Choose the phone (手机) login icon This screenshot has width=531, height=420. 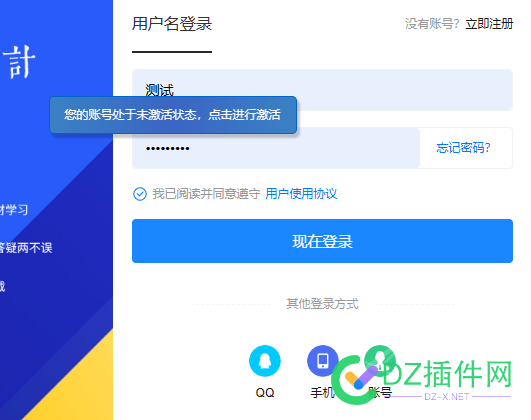pos(322,361)
